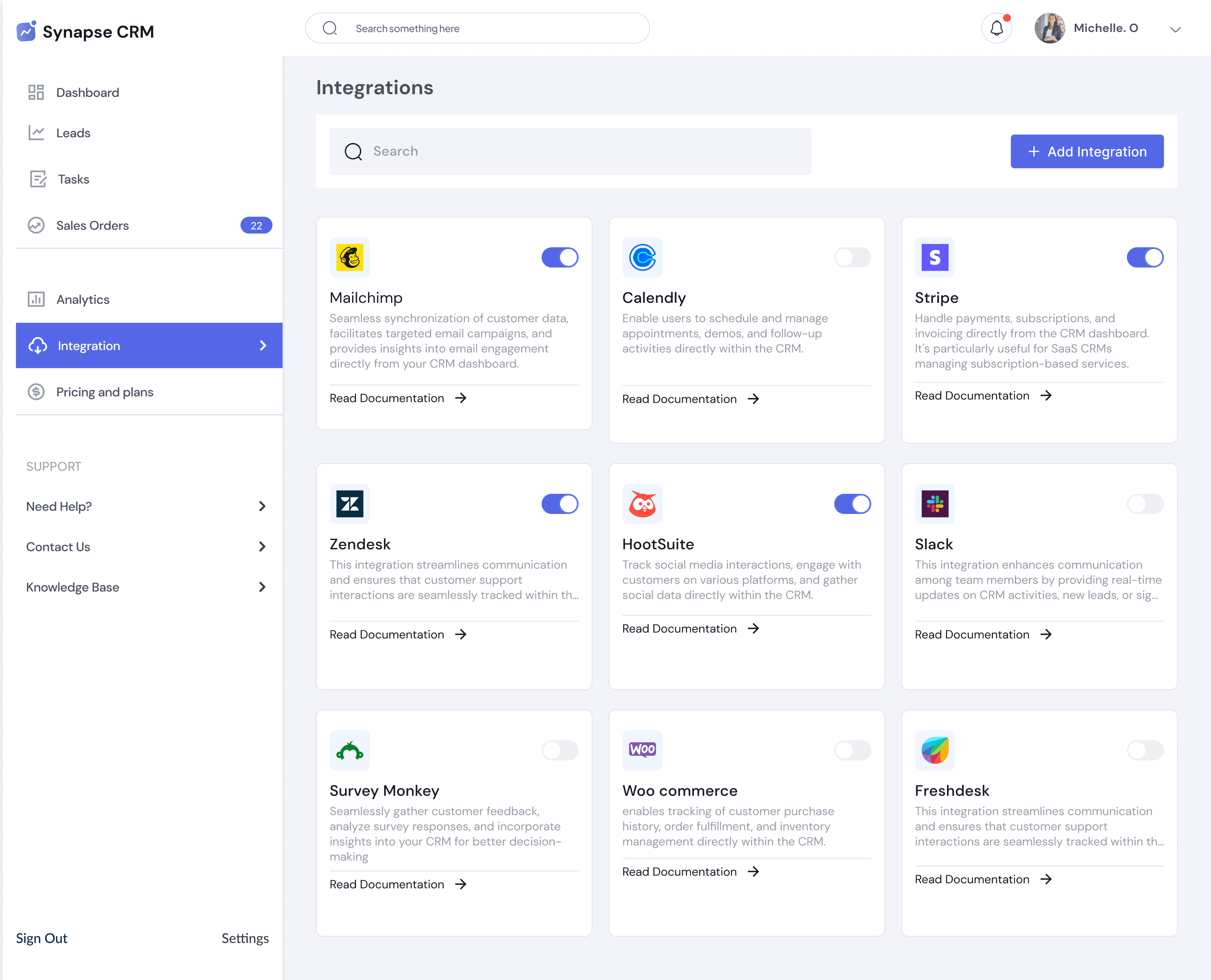Click the HootSuite owl icon
This screenshot has width=1211, height=980.
click(642, 504)
